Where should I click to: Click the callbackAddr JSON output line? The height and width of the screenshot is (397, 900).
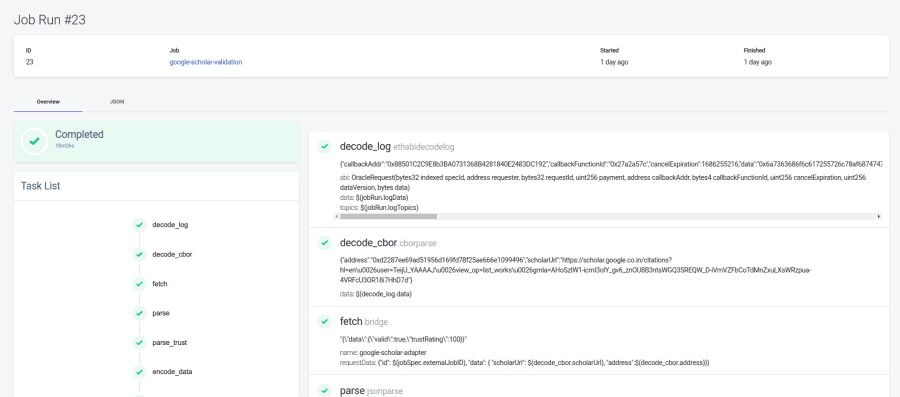coord(610,165)
